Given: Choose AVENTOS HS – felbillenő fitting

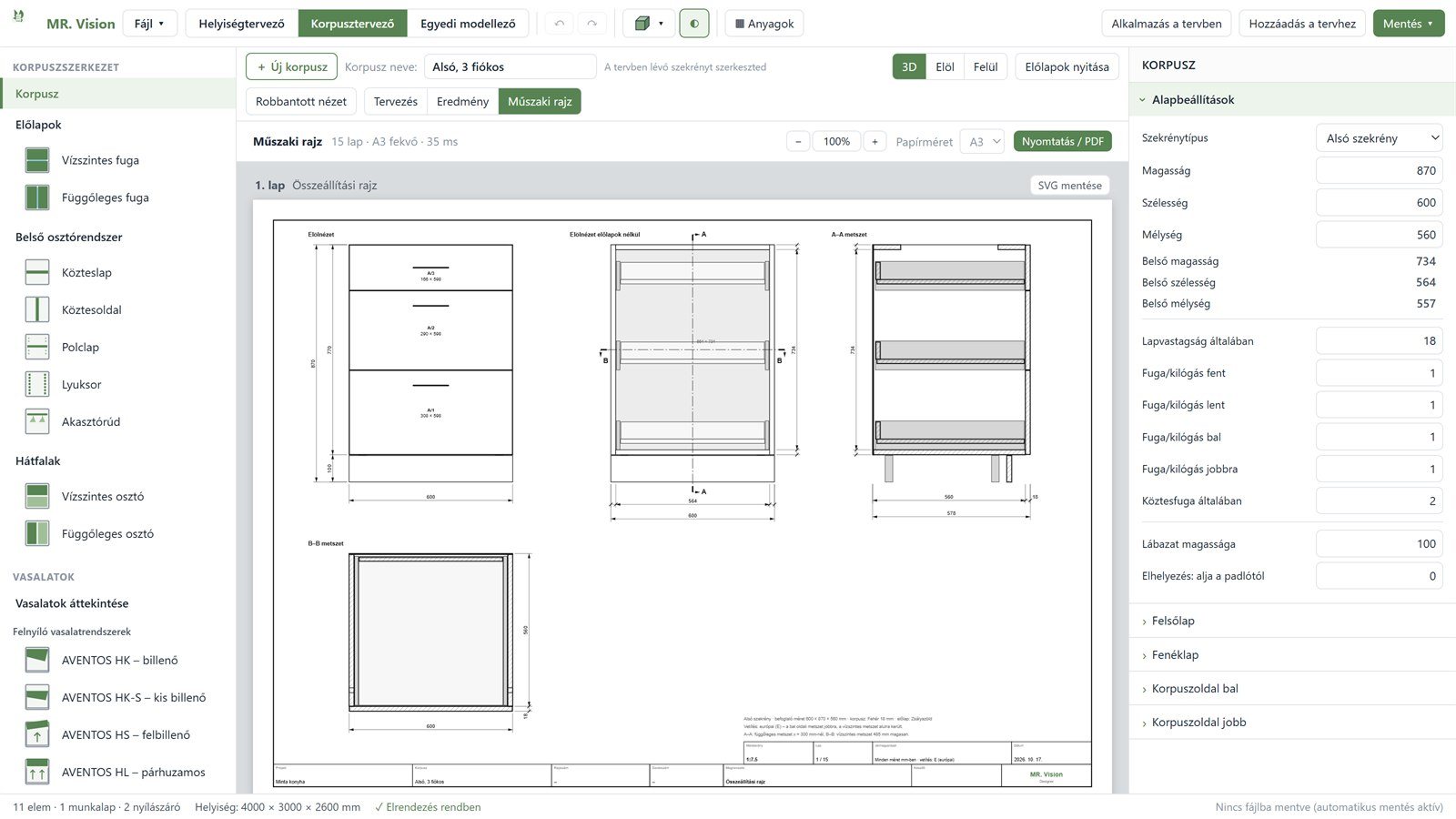Looking at the screenshot, I should (x=118, y=734).
